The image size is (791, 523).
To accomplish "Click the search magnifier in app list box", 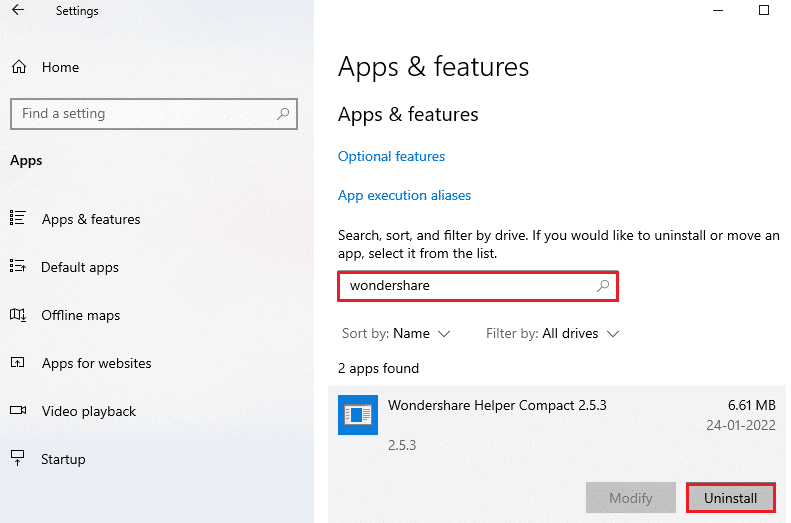I will coord(603,286).
